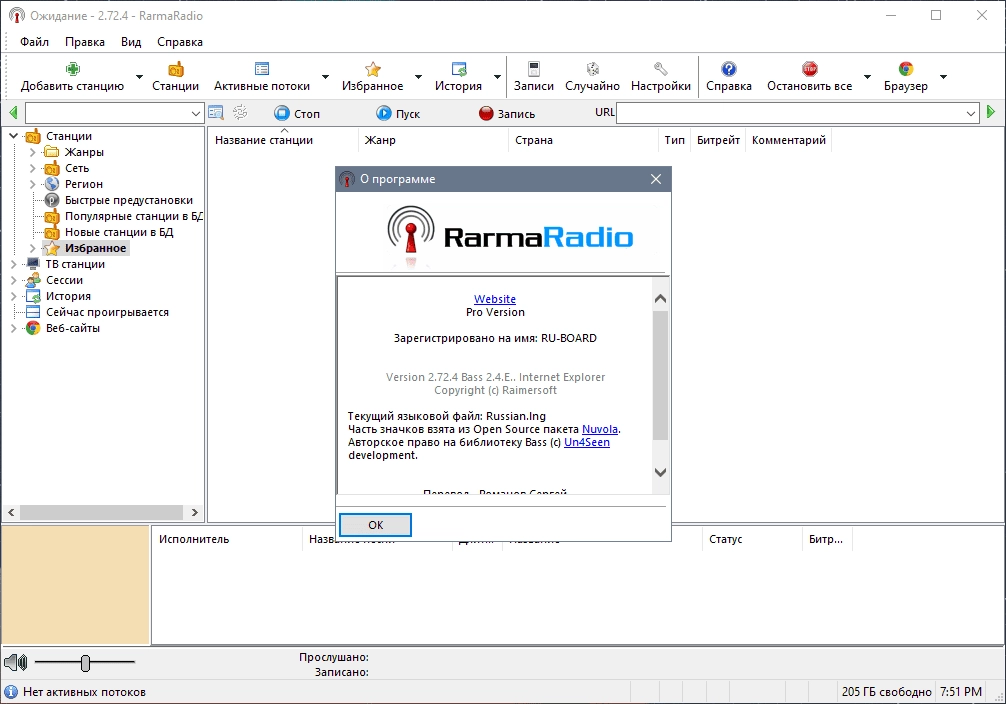Open the Вид menu
This screenshot has width=1006, height=704.
pos(131,42)
